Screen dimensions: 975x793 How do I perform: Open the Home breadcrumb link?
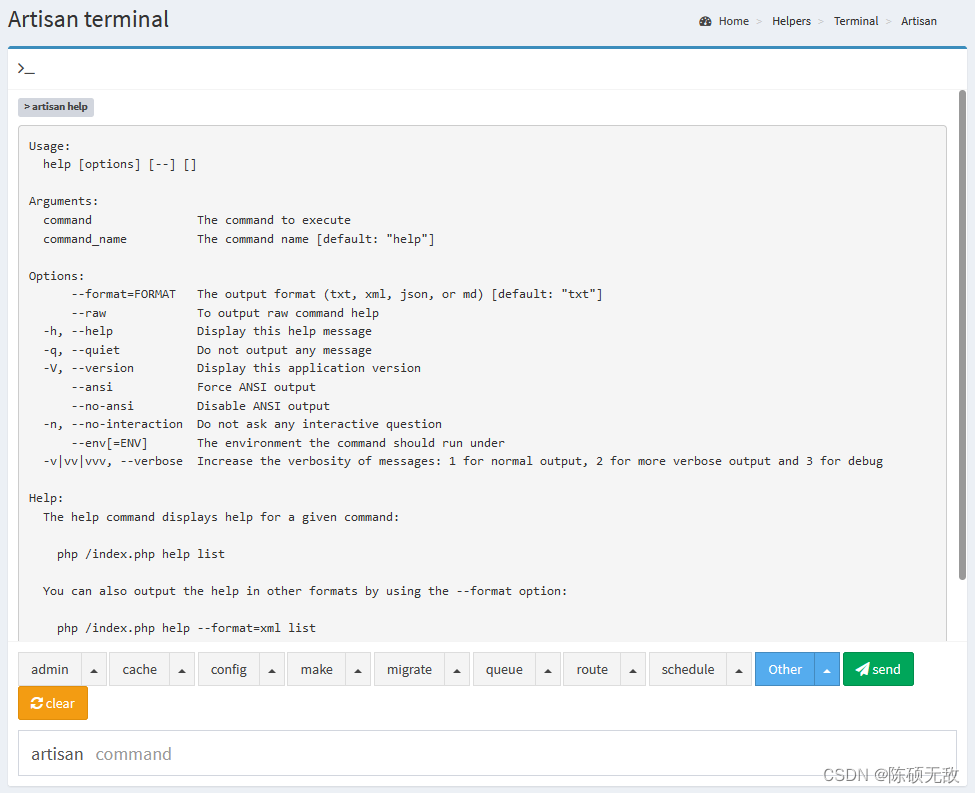[x=734, y=21]
